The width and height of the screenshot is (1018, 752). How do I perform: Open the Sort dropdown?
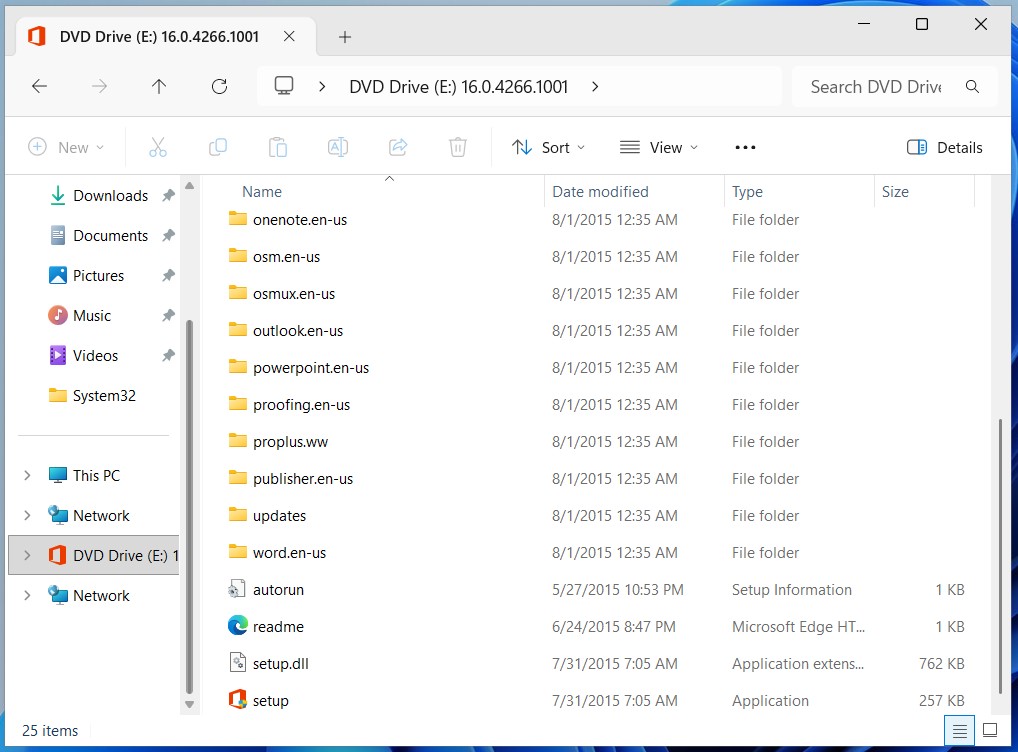(x=548, y=147)
